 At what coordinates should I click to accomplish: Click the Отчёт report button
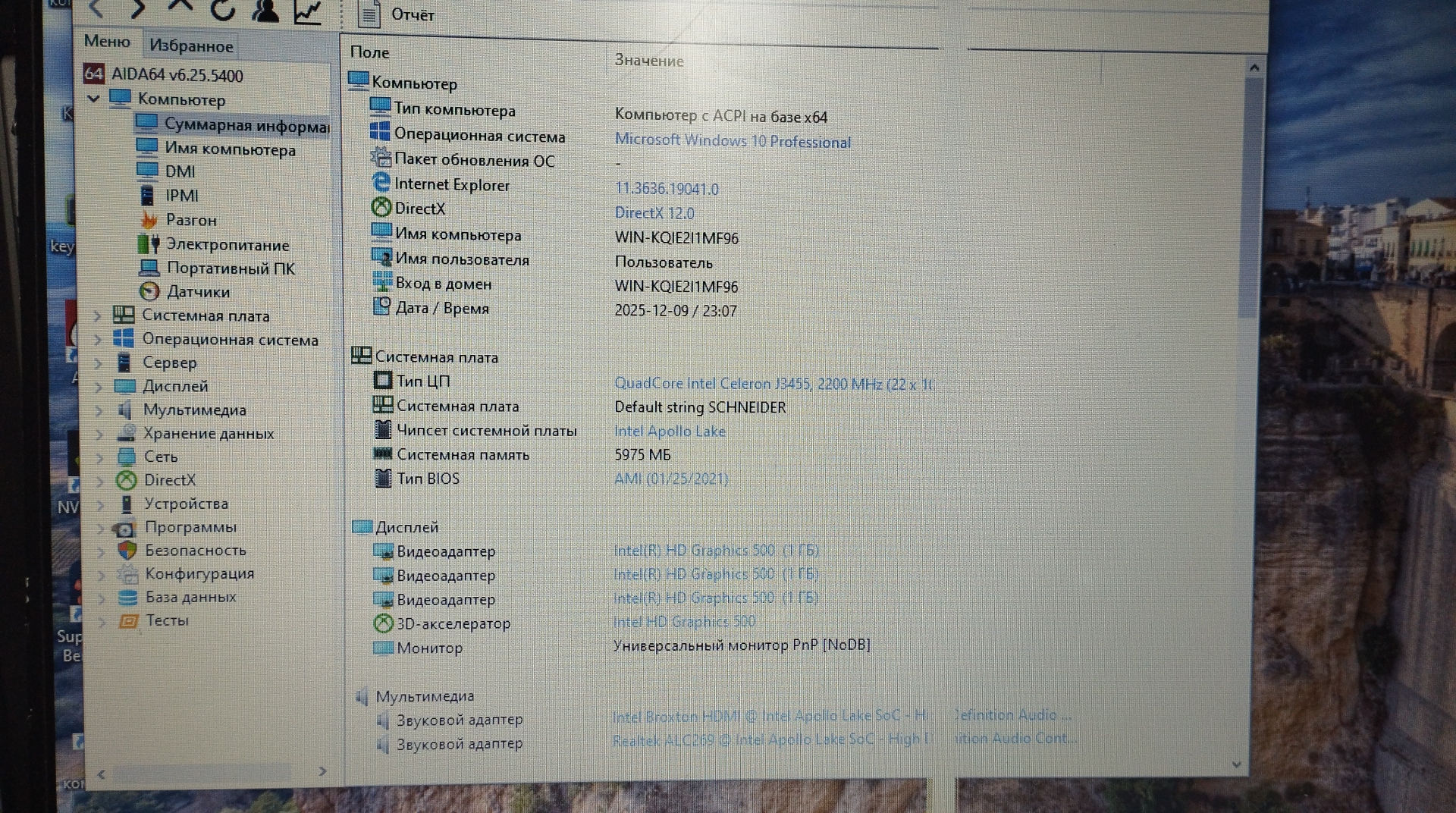click(x=397, y=14)
